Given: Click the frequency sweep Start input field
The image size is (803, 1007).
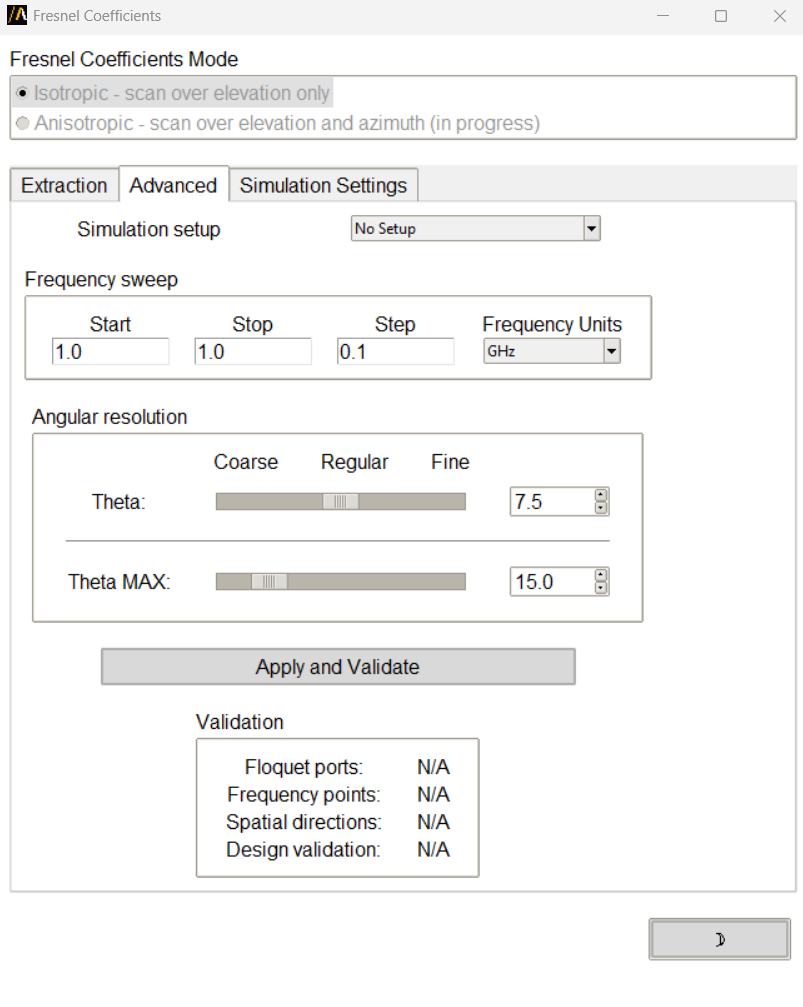Looking at the screenshot, I should (110, 352).
